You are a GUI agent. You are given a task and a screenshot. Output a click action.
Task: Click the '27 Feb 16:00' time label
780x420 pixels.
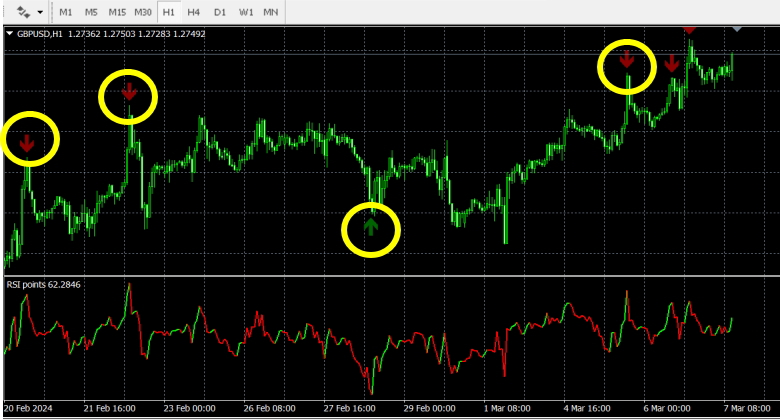[349, 409]
